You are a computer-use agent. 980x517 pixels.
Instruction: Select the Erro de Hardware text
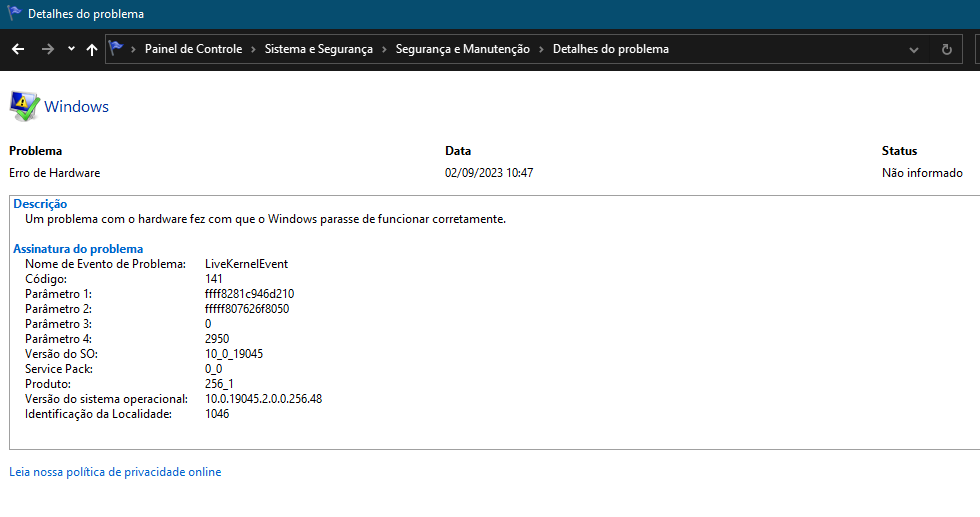click(x=54, y=173)
